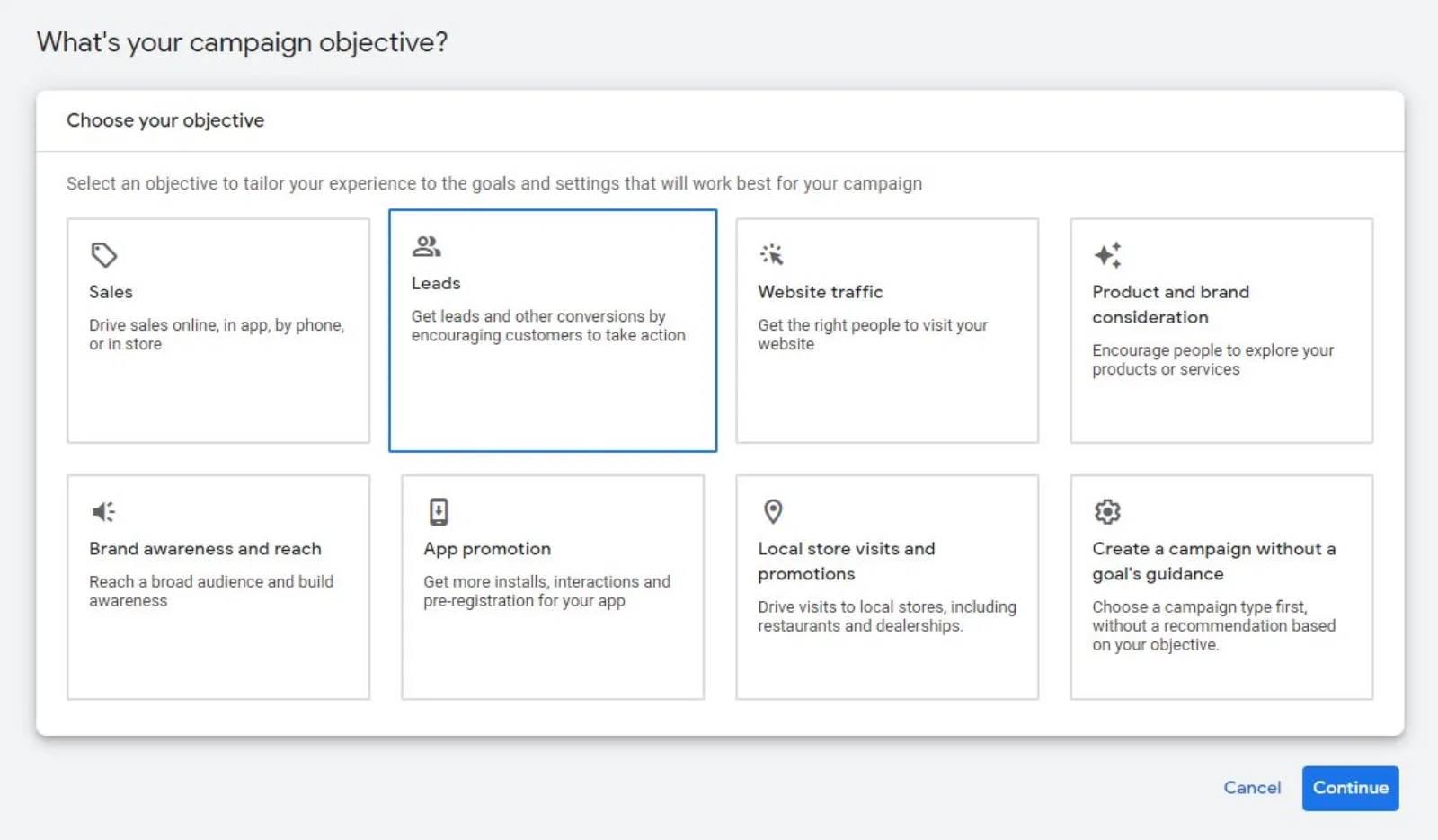This screenshot has width=1438, height=840.
Task: Click 'Drive visits to local stores' description
Action: 887,616
